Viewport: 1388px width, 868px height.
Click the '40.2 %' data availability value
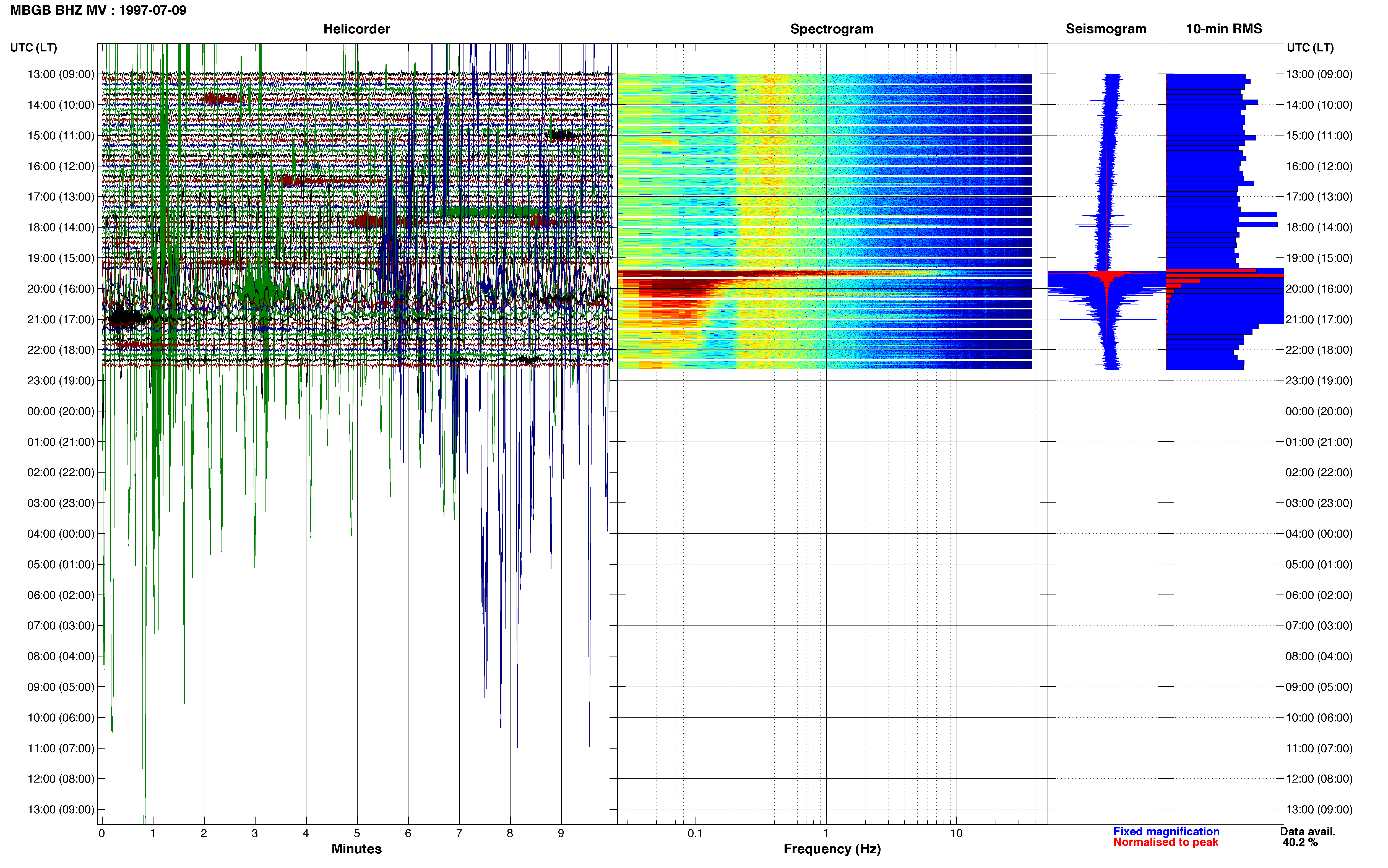click(1300, 842)
